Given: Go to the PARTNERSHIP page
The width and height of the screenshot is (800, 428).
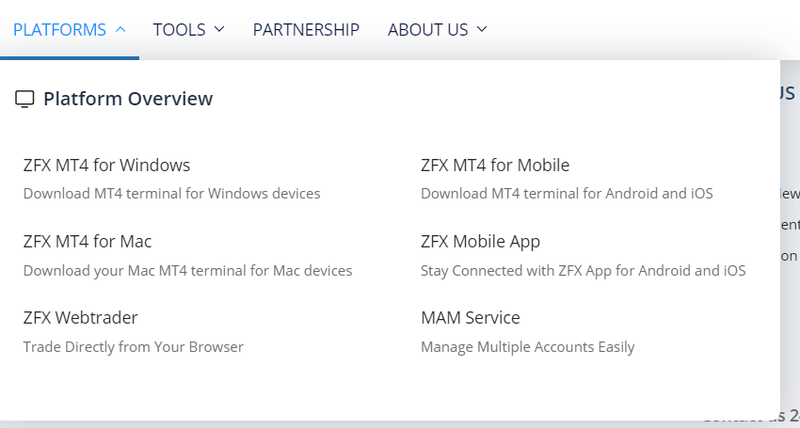Looking at the screenshot, I should (306, 30).
